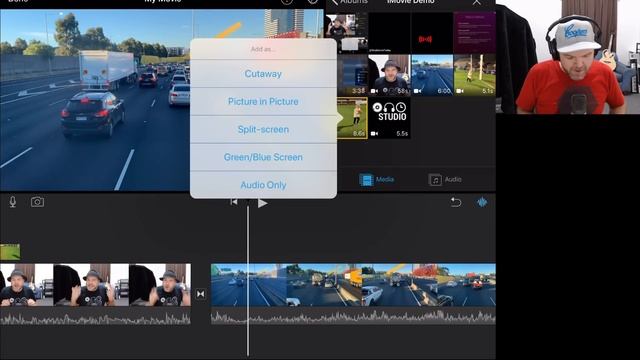Go back to Albums
Screen dimensions: 640x360
coord(349,2)
